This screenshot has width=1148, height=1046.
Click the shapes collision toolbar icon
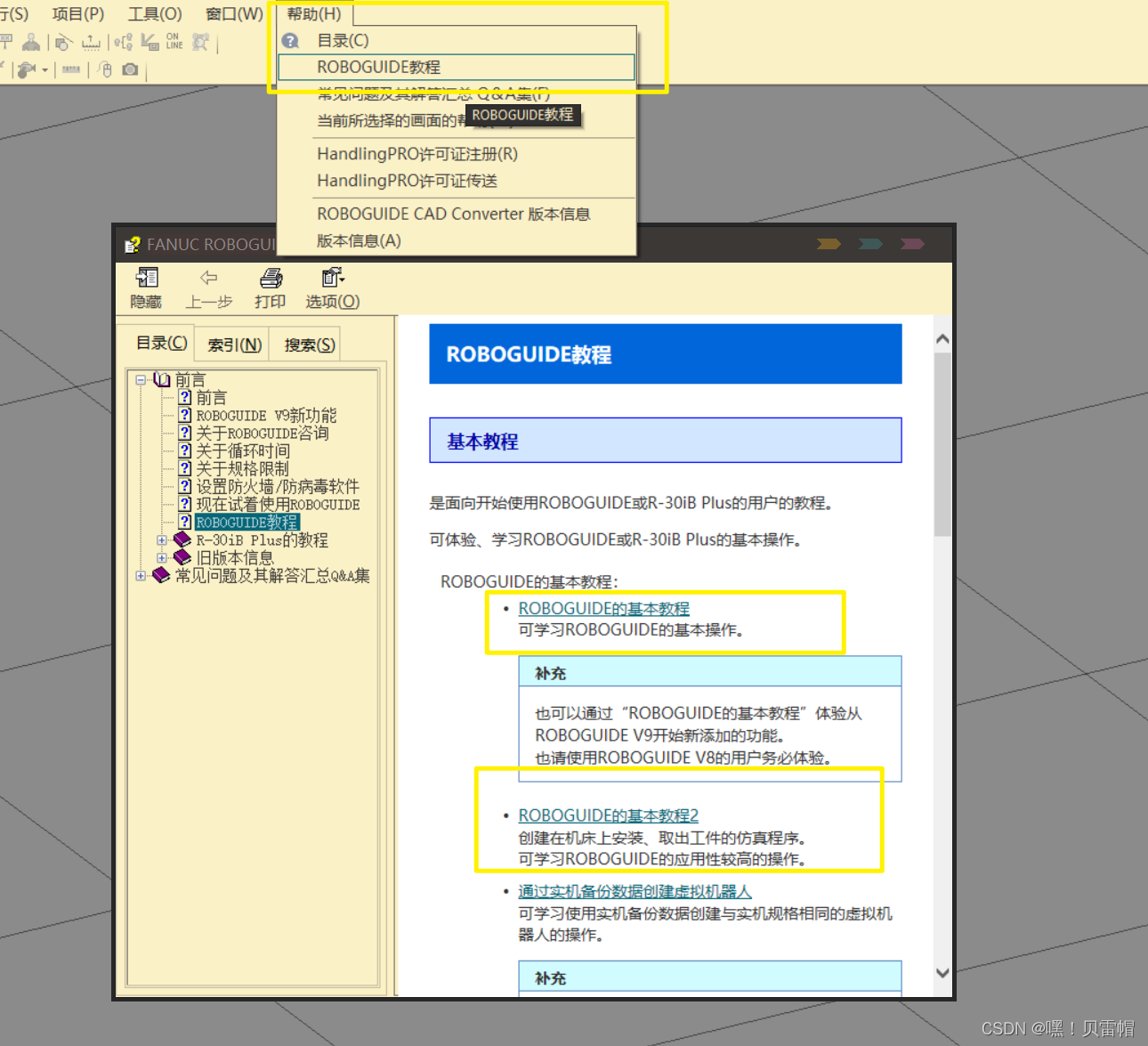(64, 42)
